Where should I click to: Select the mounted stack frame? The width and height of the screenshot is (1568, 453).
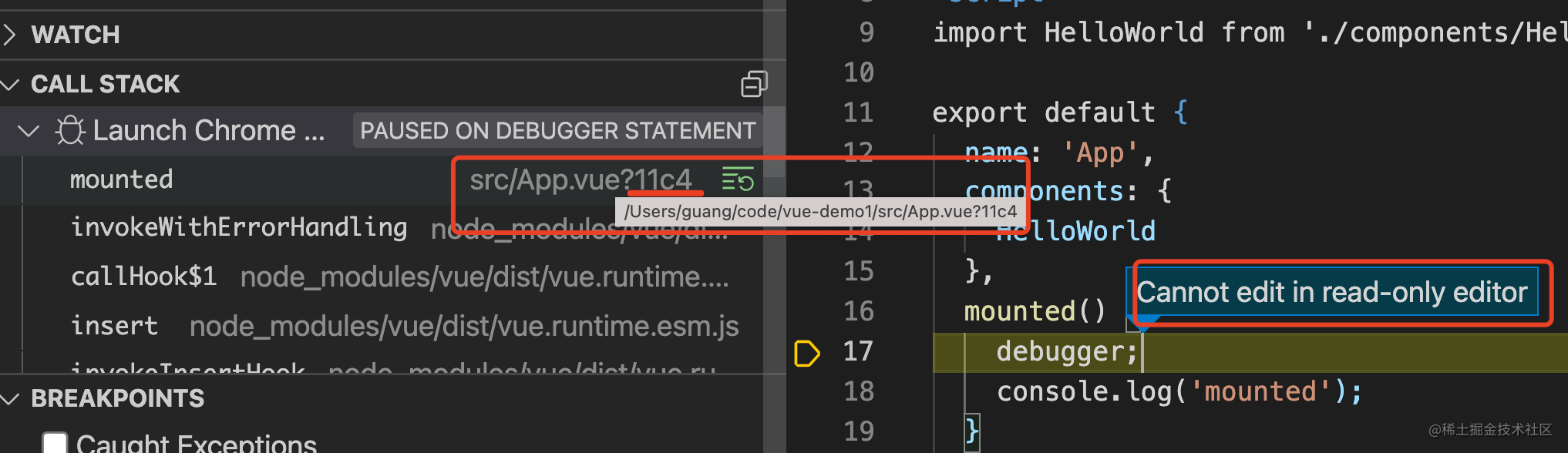pos(122,180)
